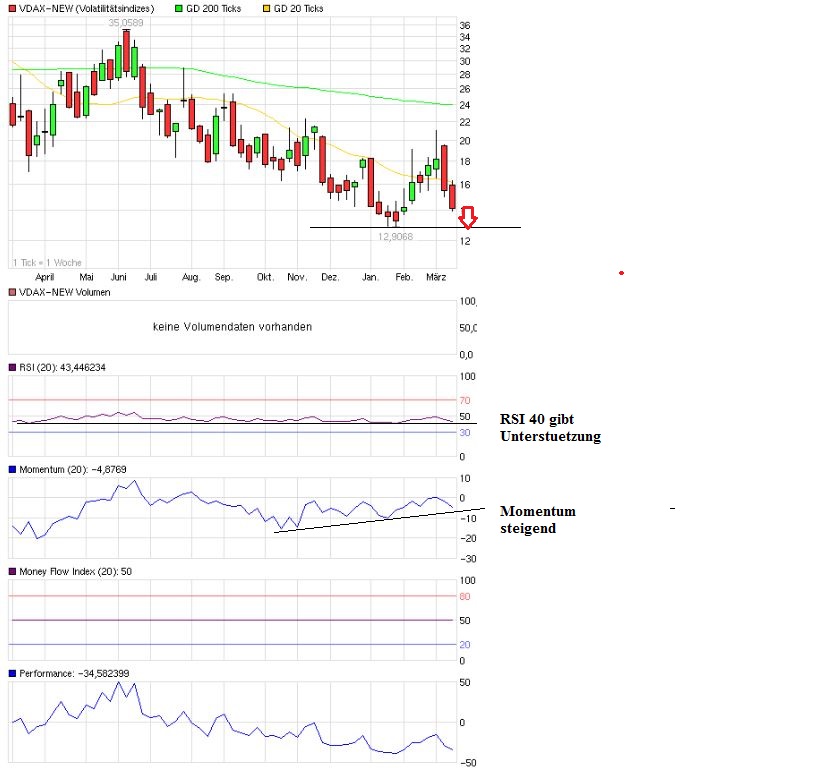Click the RSI 70 level label
This screenshot has height=771, width=818.
click(x=465, y=400)
